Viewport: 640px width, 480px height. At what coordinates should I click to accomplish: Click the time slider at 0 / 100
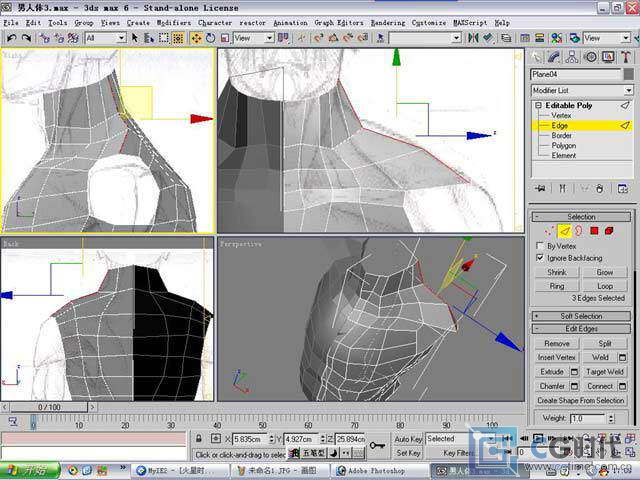coord(48,408)
